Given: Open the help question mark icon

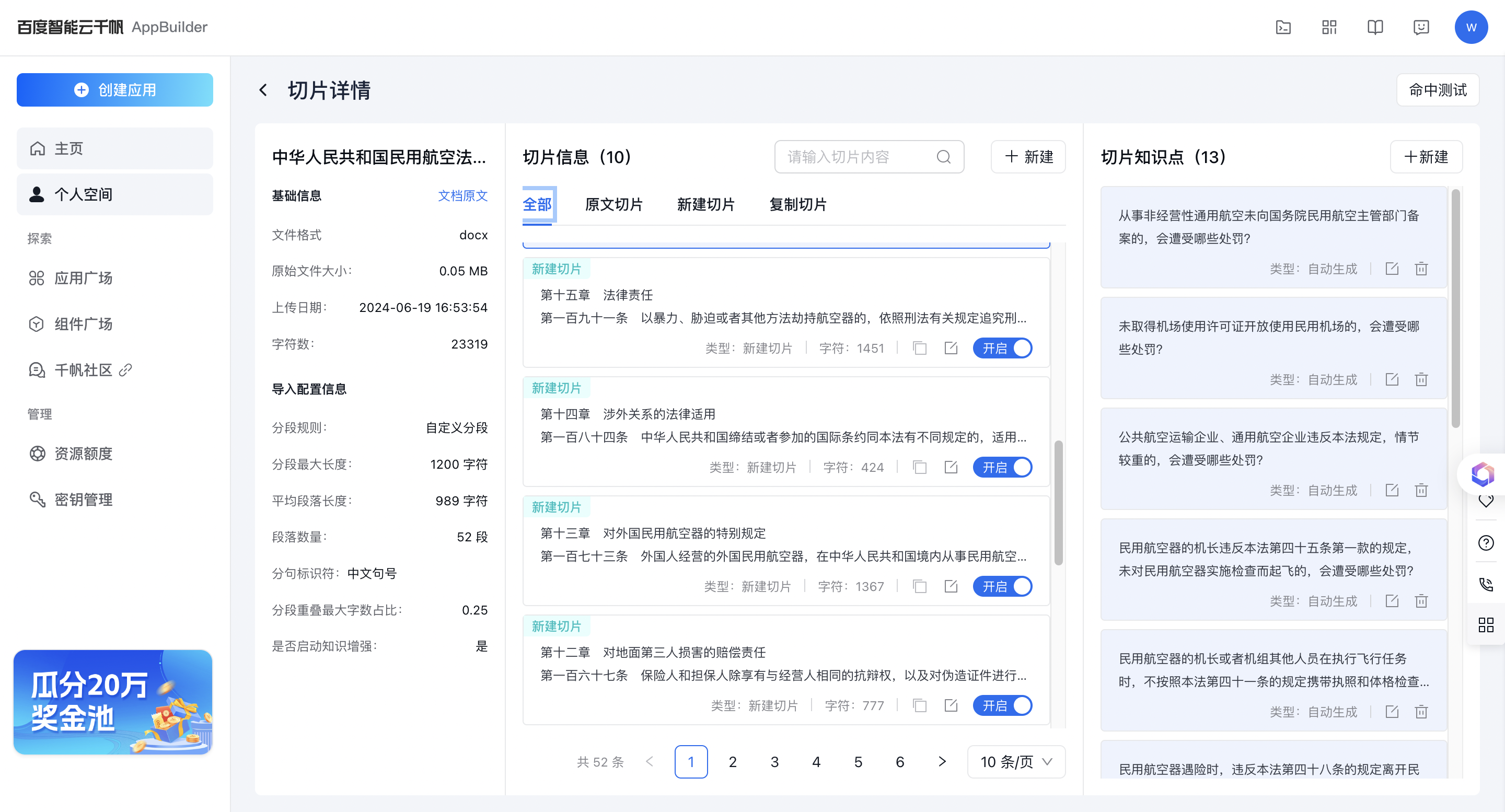Looking at the screenshot, I should pos(1486,543).
